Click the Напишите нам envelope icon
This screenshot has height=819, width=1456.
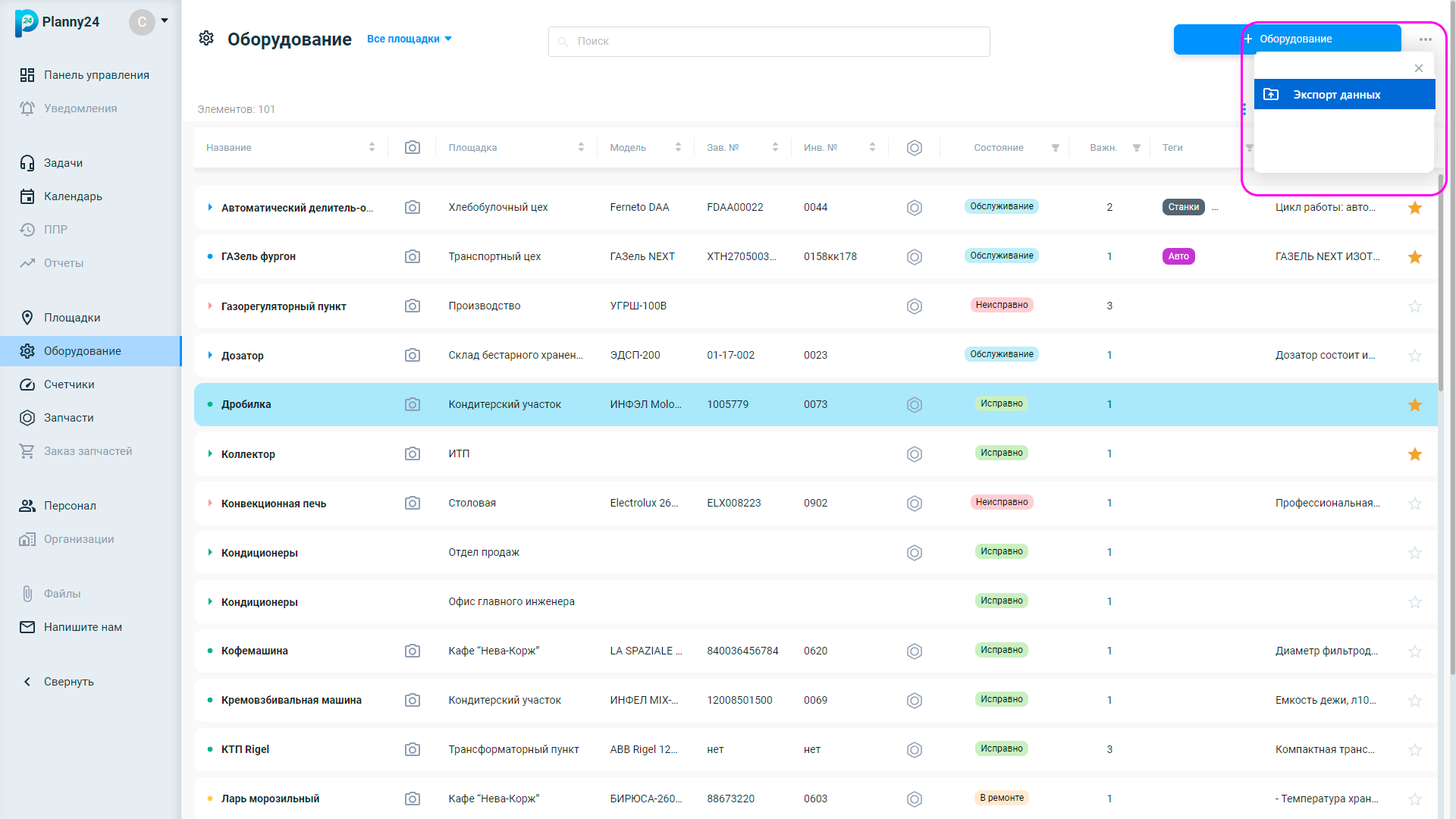[27, 627]
